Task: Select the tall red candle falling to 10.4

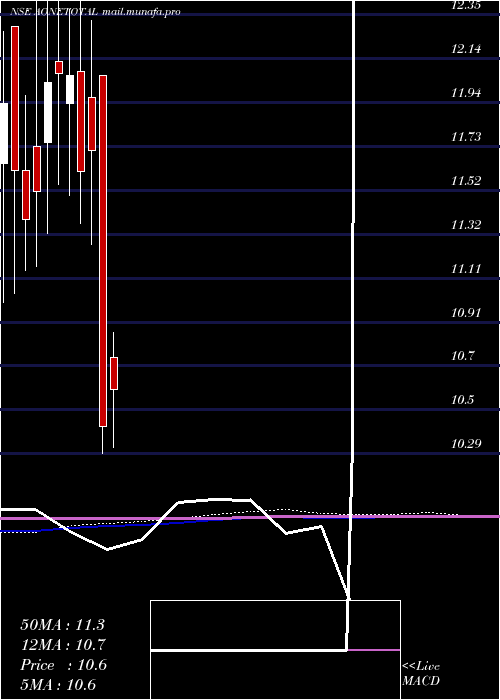Action: (x=103, y=251)
